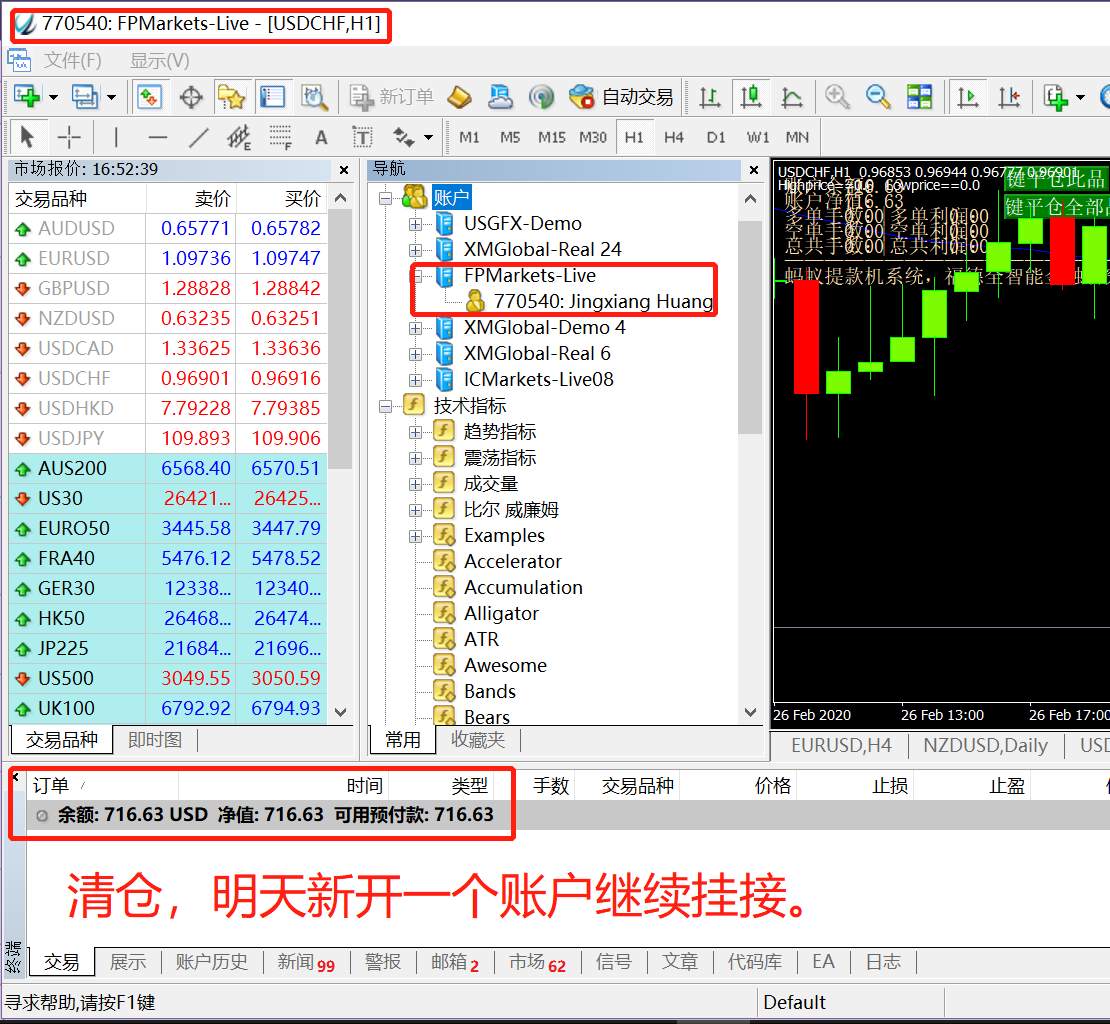Click the 新订单 new order button
Image resolution: width=1110 pixels, height=1024 pixels.
(x=391, y=96)
